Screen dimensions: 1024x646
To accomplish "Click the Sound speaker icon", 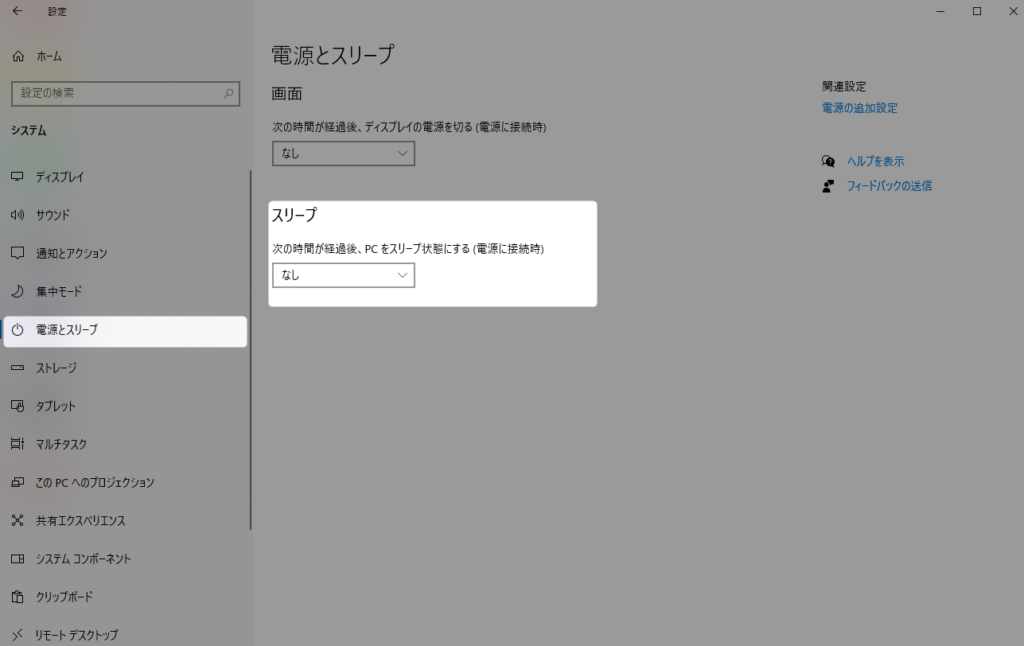I will click(17, 215).
